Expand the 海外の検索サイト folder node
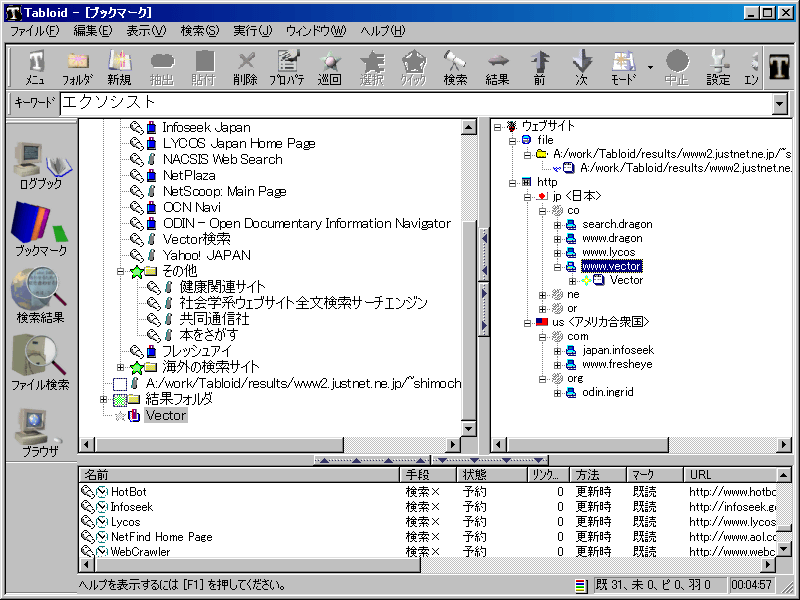 point(120,367)
